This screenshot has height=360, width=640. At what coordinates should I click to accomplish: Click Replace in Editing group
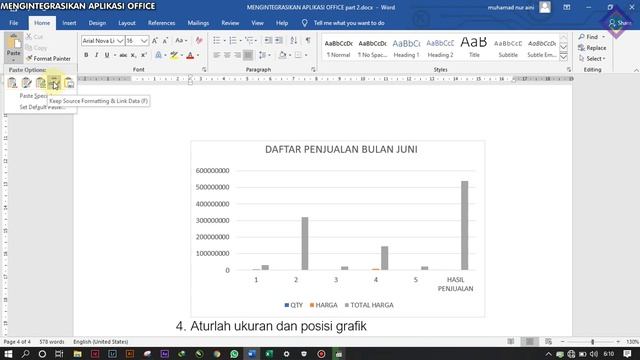click(592, 48)
